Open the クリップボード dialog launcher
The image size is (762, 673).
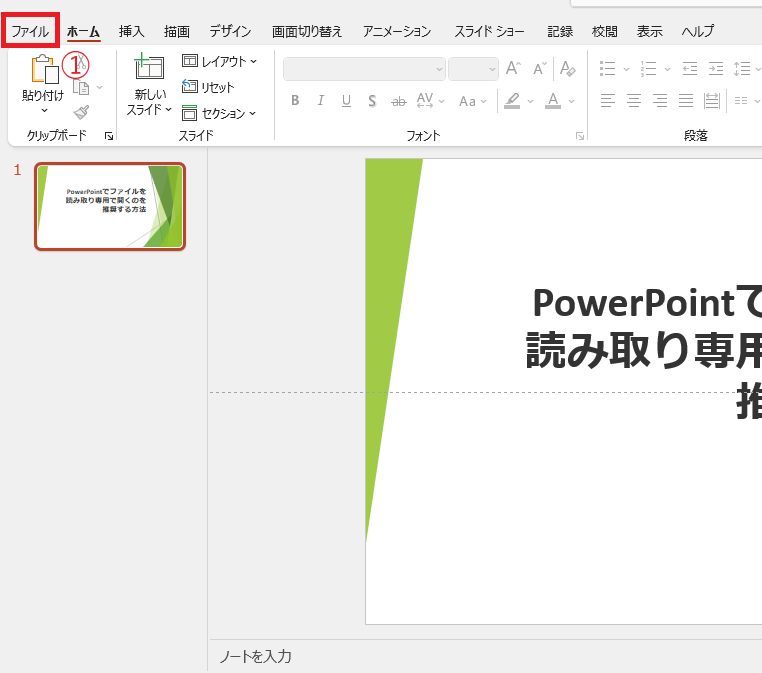click(x=109, y=137)
